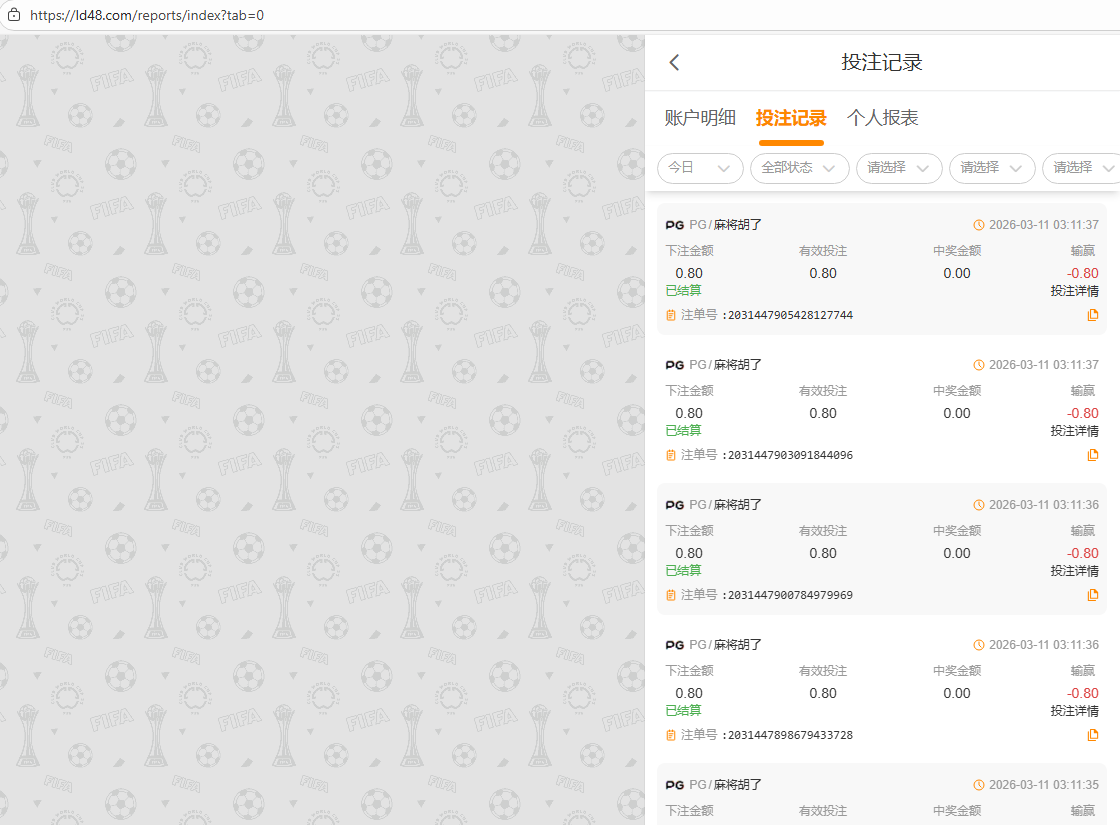Click clock icon on the first bet record
Screen dimensions: 1120x825
[979, 225]
